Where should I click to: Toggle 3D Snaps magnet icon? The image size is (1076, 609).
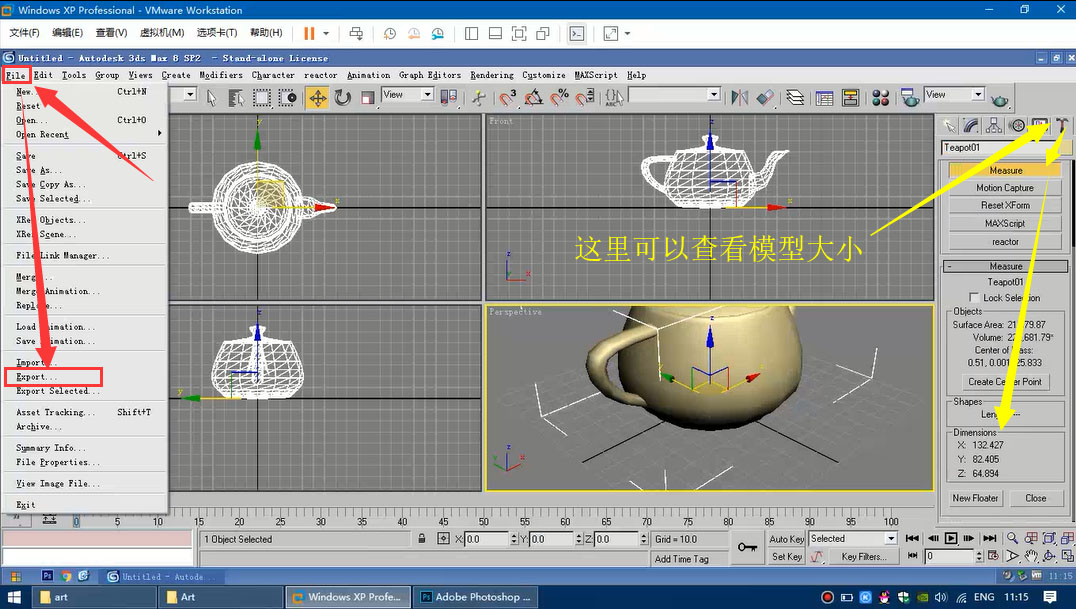tap(507, 98)
